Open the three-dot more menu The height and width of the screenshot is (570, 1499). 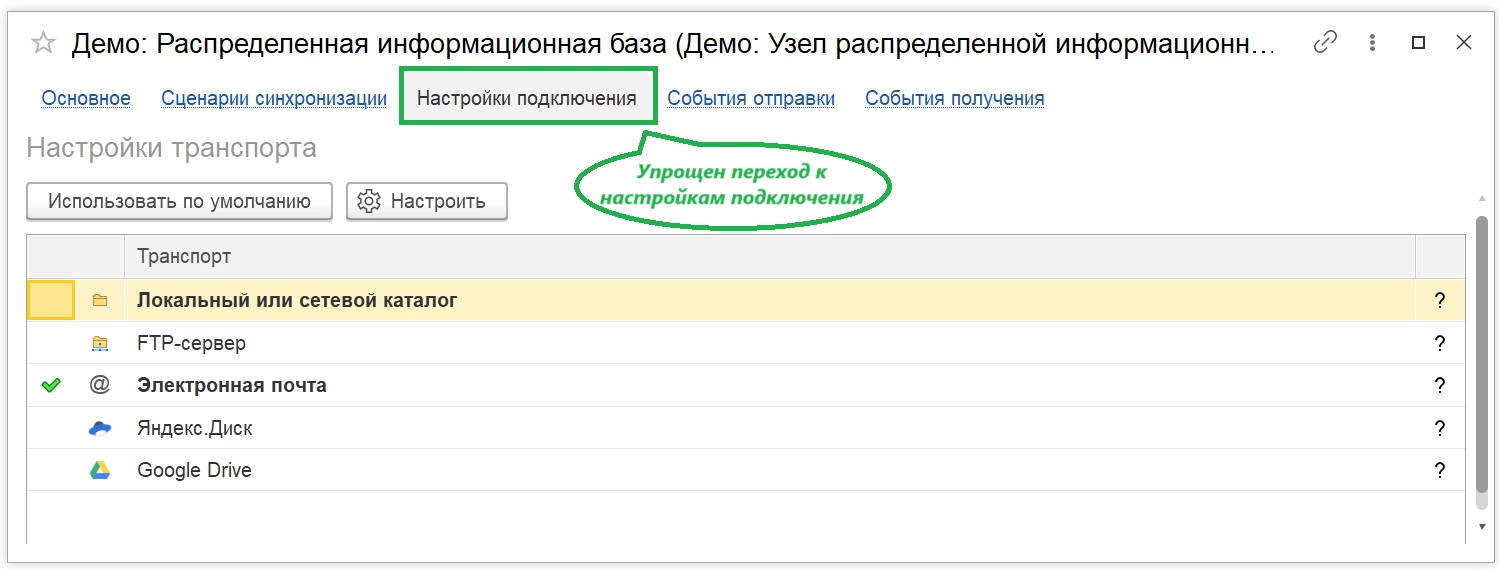(1372, 42)
